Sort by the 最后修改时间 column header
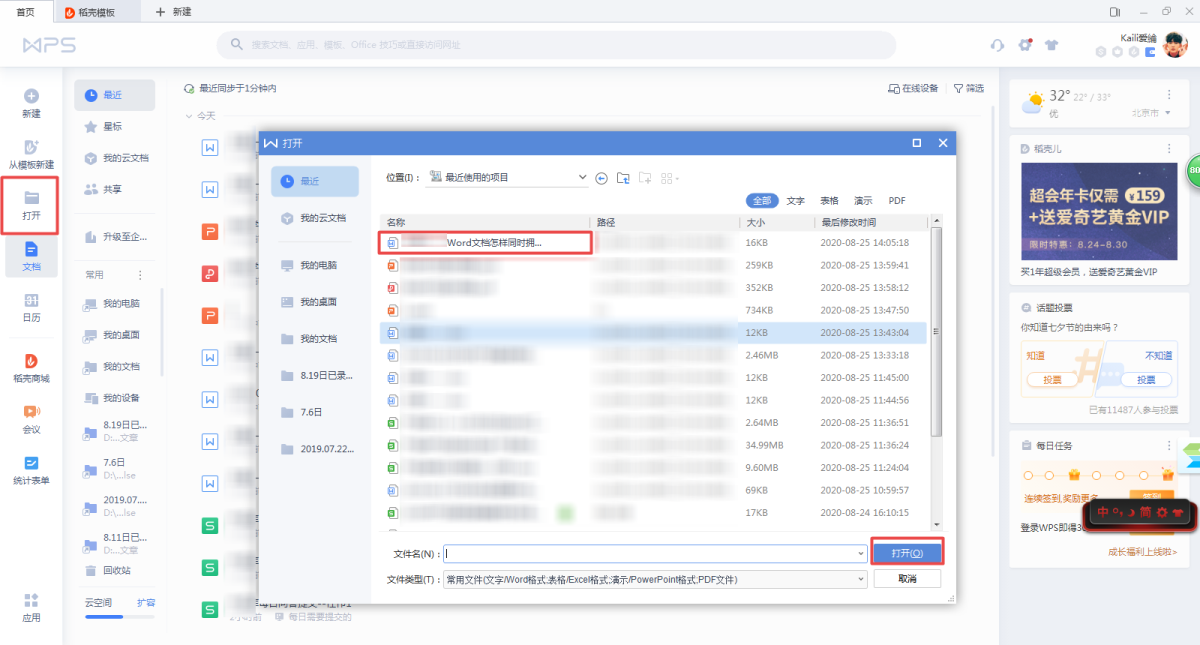 point(848,222)
